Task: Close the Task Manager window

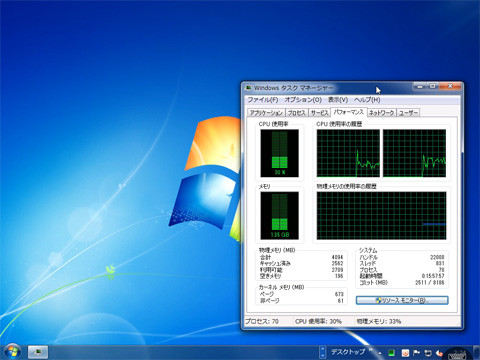Action: coord(450,86)
